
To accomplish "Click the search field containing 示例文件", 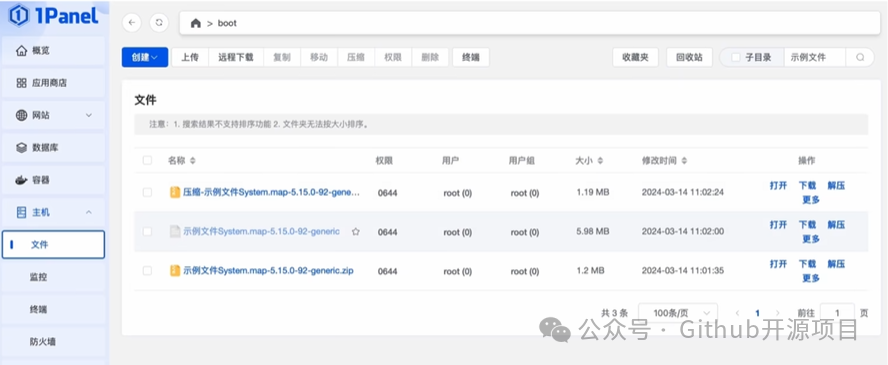I will point(814,57).
